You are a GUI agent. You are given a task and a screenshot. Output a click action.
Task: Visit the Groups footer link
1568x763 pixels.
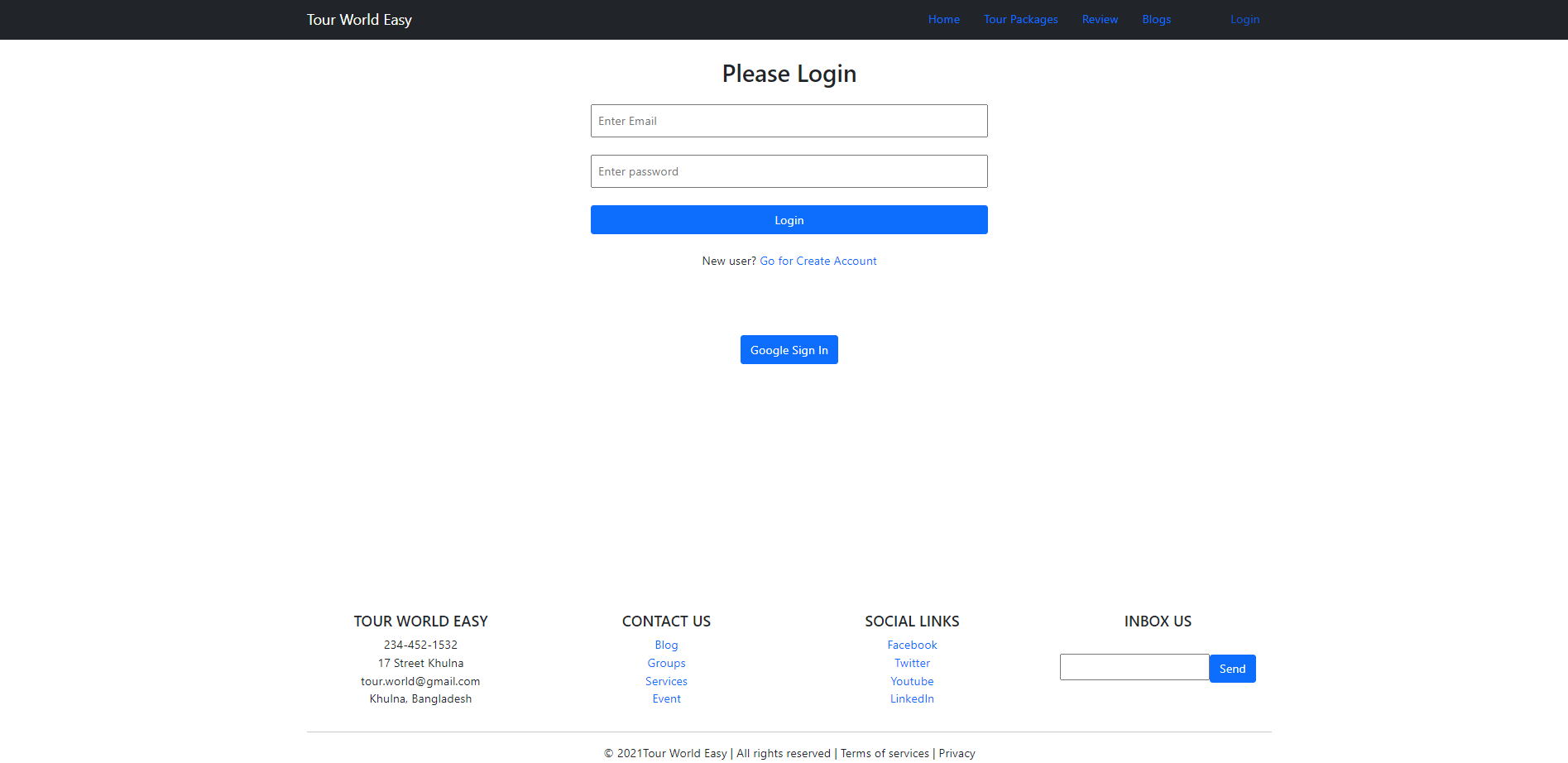pos(666,663)
